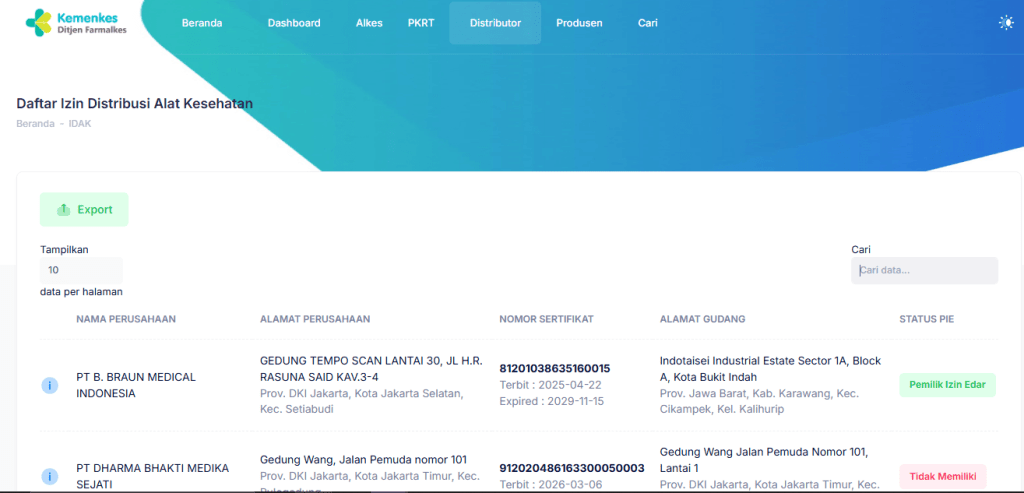This screenshot has width=1024, height=493.
Task: Open the Beranda menu item
Action: coord(202,23)
